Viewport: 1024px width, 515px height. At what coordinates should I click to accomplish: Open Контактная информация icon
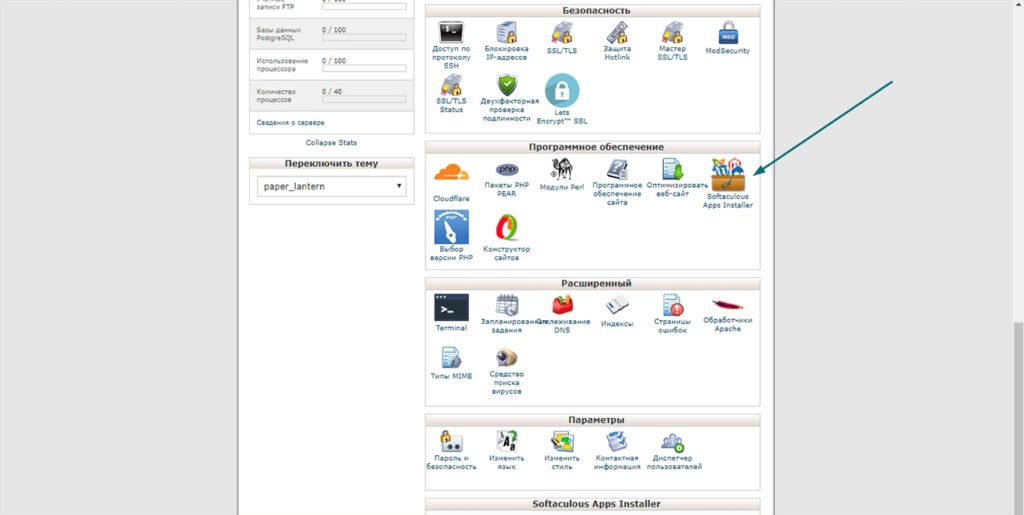coord(617,442)
